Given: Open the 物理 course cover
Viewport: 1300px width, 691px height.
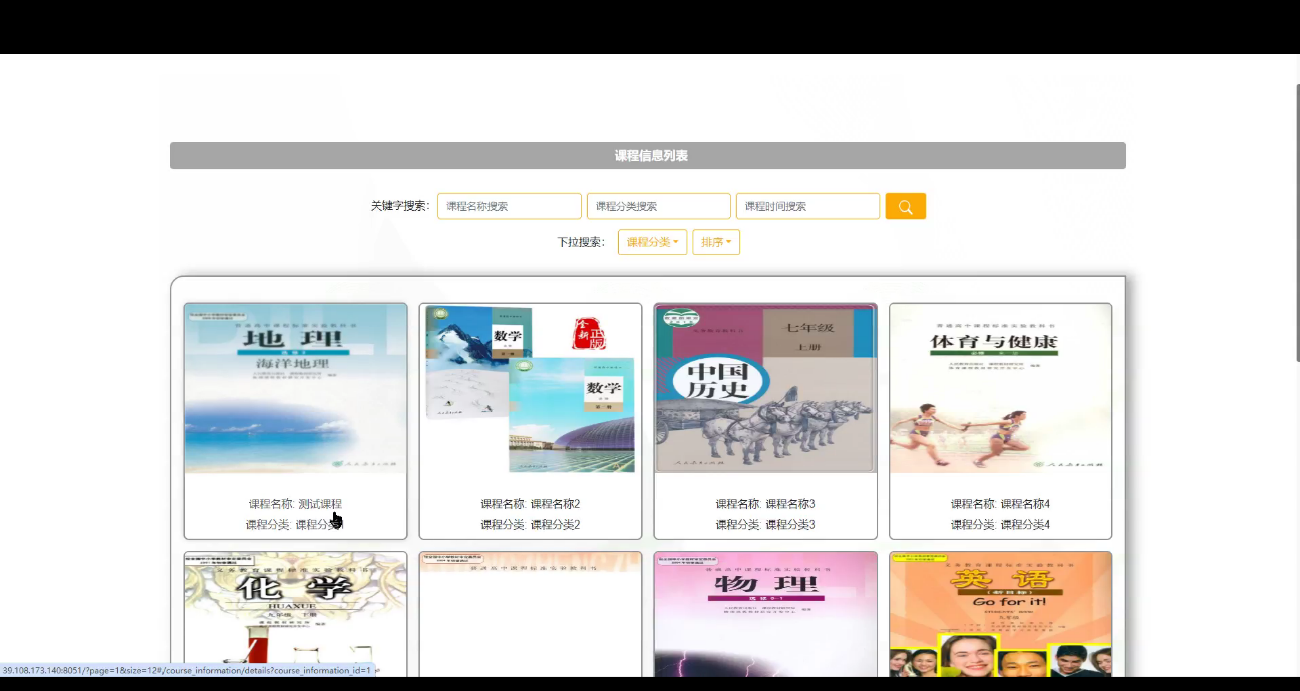Looking at the screenshot, I should tap(766, 615).
